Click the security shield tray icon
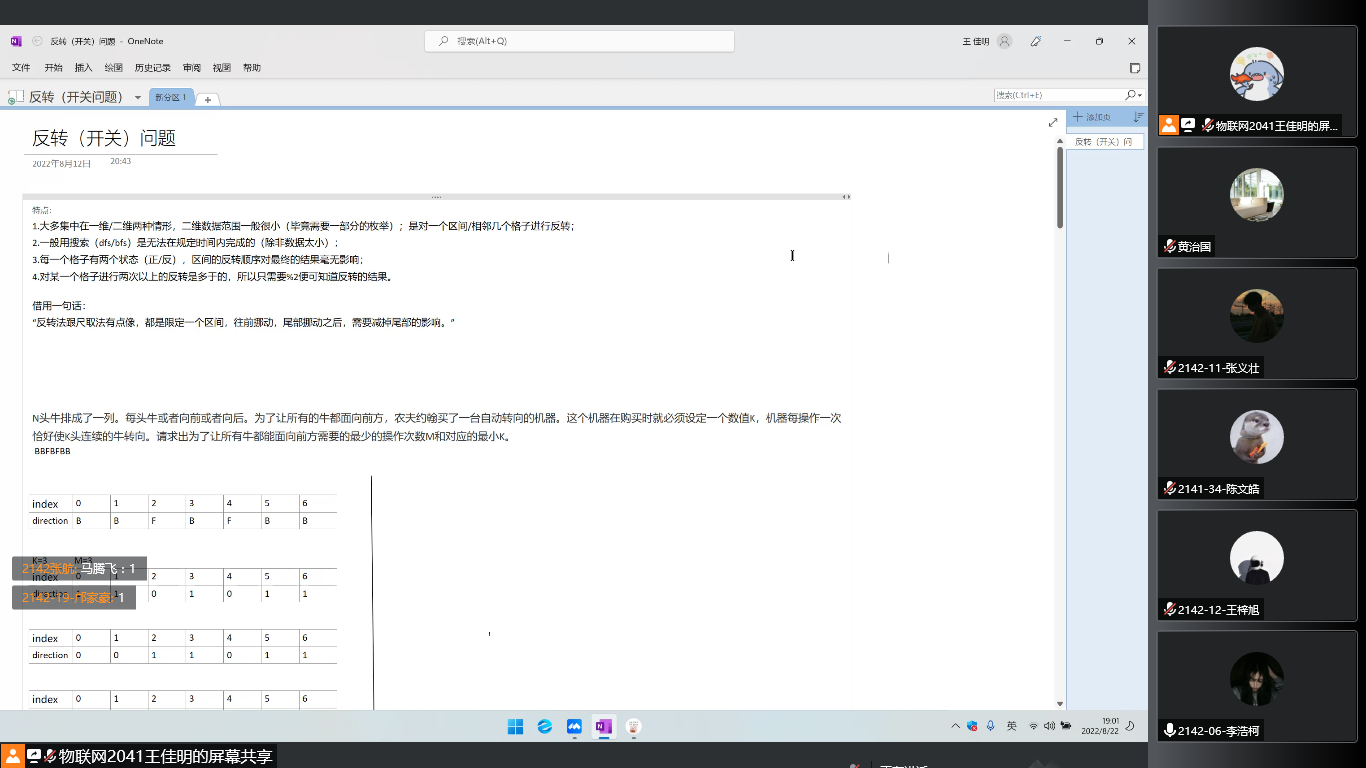Image resolution: width=1366 pixels, height=768 pixels. point(972,726)
